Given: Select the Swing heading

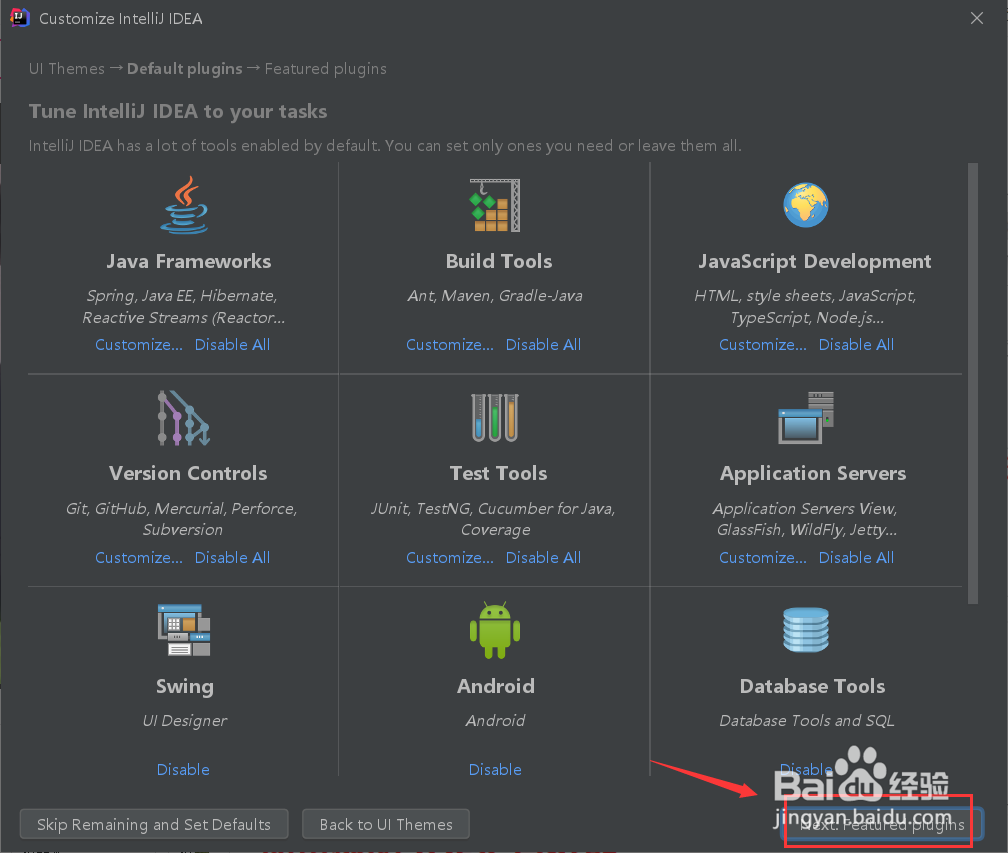Looking at the screenshot, I should [184, 687].
